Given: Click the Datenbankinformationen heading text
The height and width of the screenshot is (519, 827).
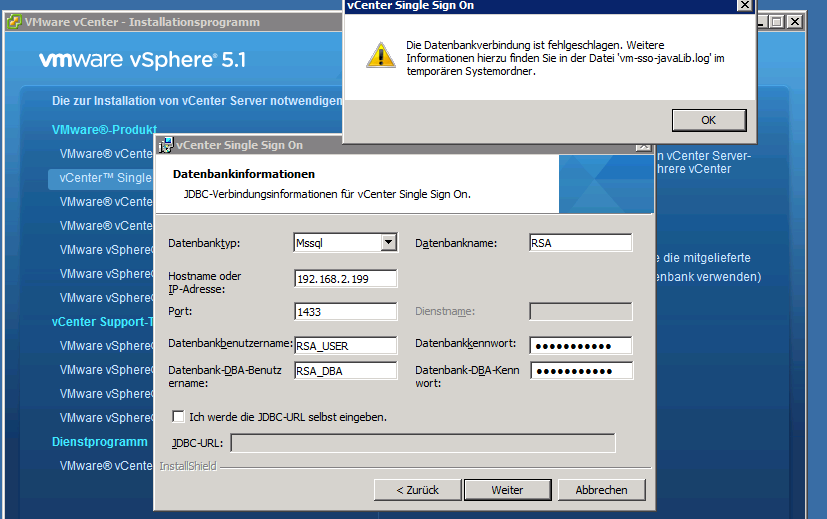Looking at the screenshot, I should click(x=244, y=174).
